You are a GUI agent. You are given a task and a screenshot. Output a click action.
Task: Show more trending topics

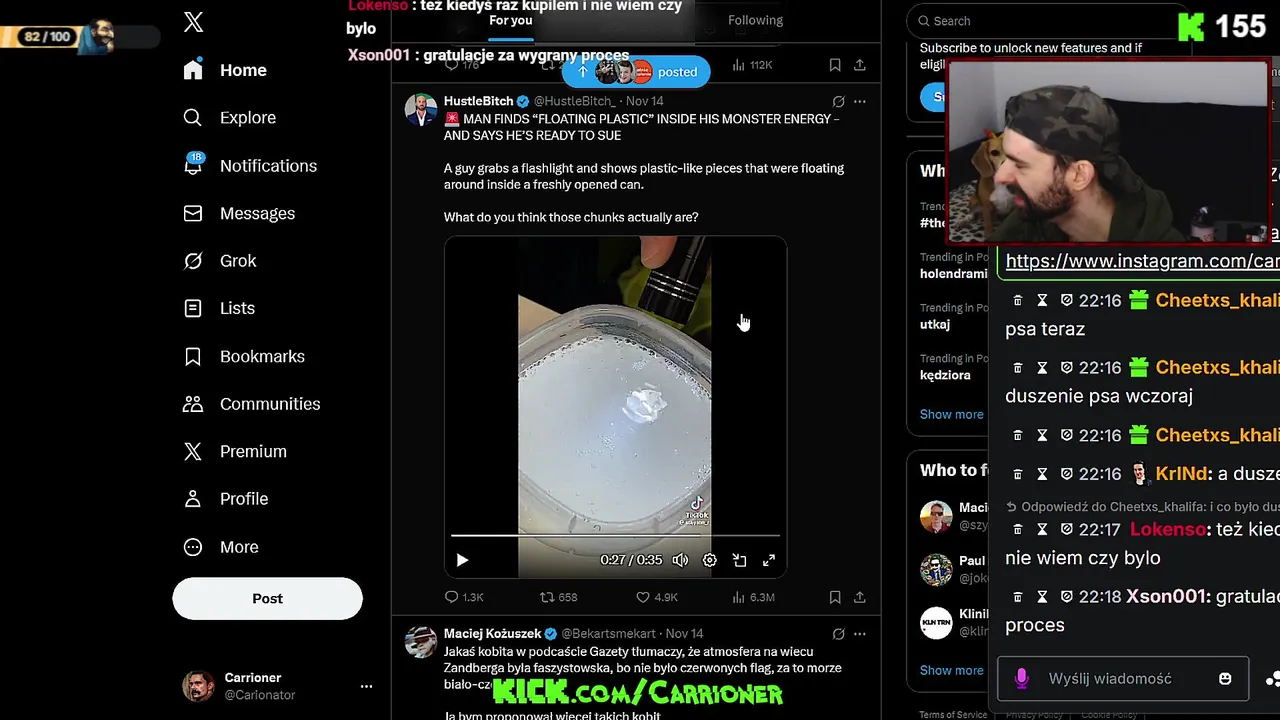click(x=951, y=414)
